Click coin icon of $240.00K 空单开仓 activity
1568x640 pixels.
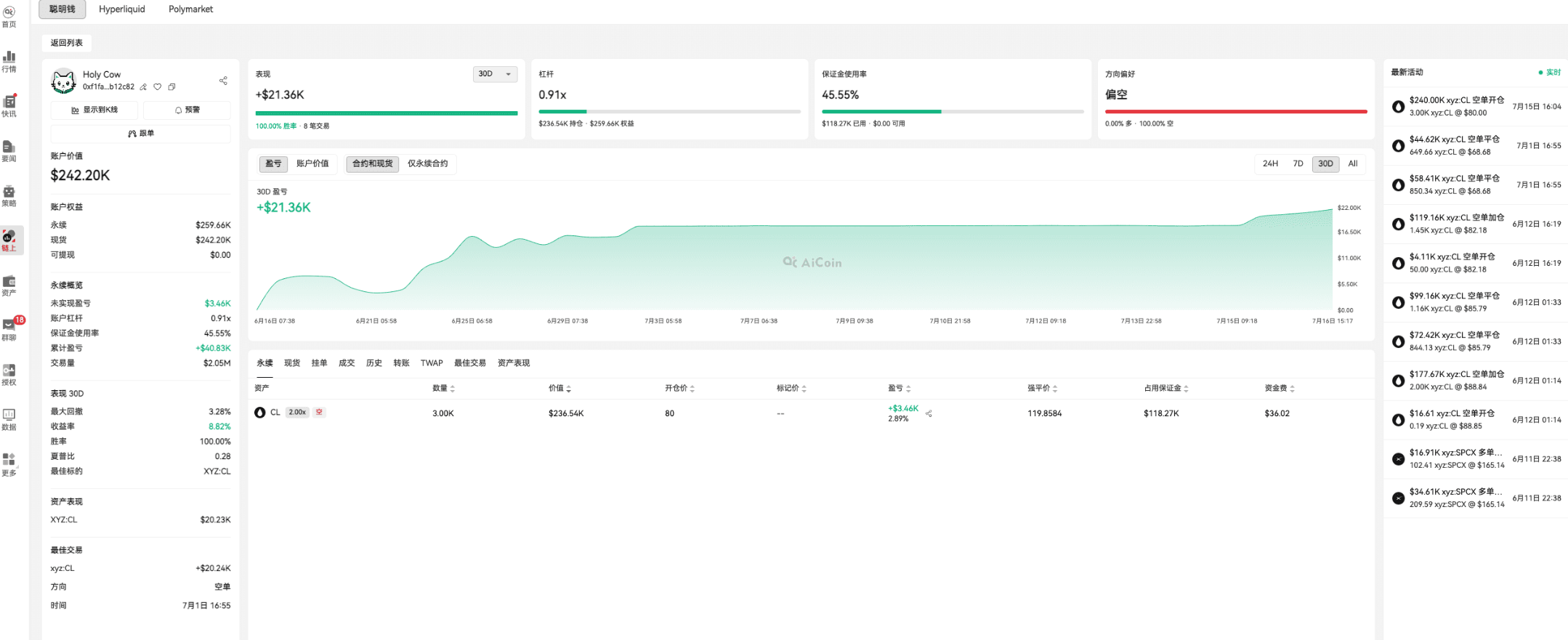(1398, 107)
